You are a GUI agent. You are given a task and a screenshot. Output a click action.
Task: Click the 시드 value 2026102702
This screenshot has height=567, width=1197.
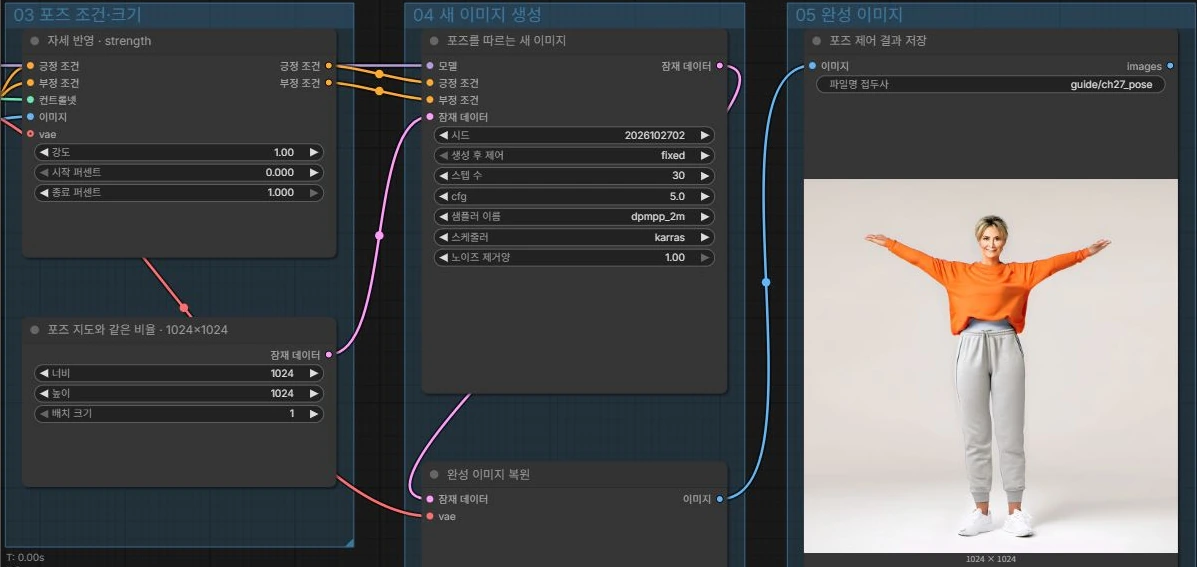[x=654, y=136]
